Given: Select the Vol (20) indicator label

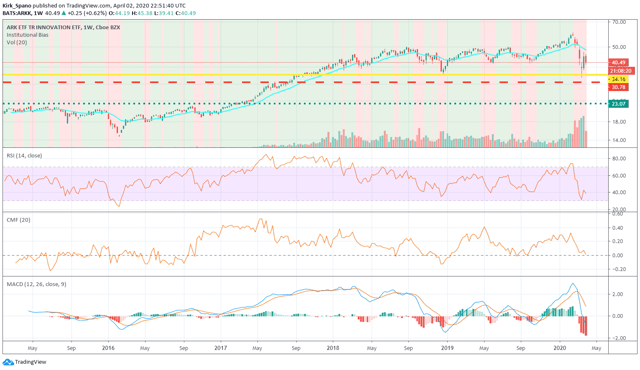Looking at the screenshot, I should pyautogui.click(x=17, y=42).
